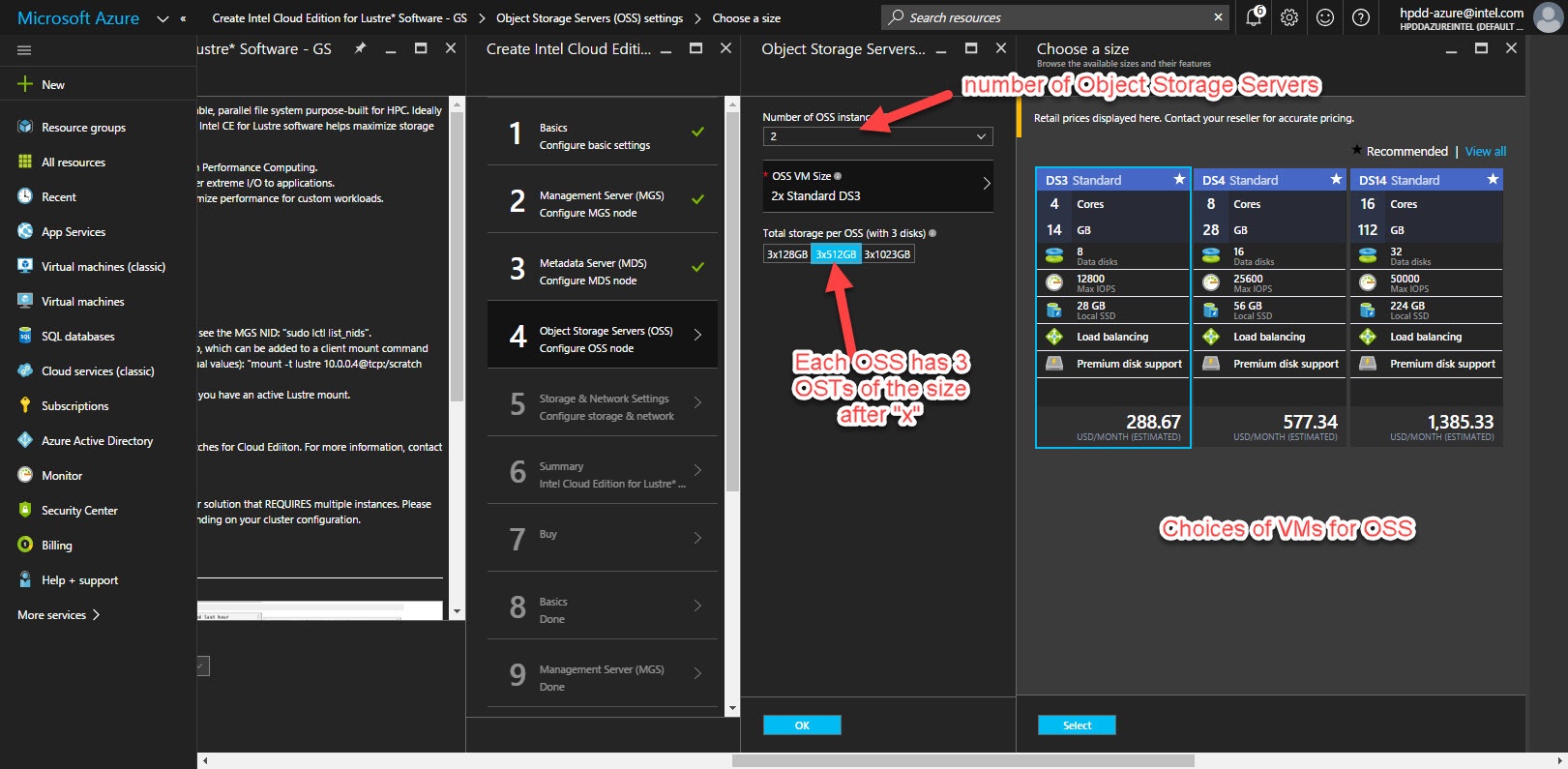Click the Create Intel Cloud Edition breadcrumb
The width and height of the screenshot is (1568, 769).
click(340, 18)
